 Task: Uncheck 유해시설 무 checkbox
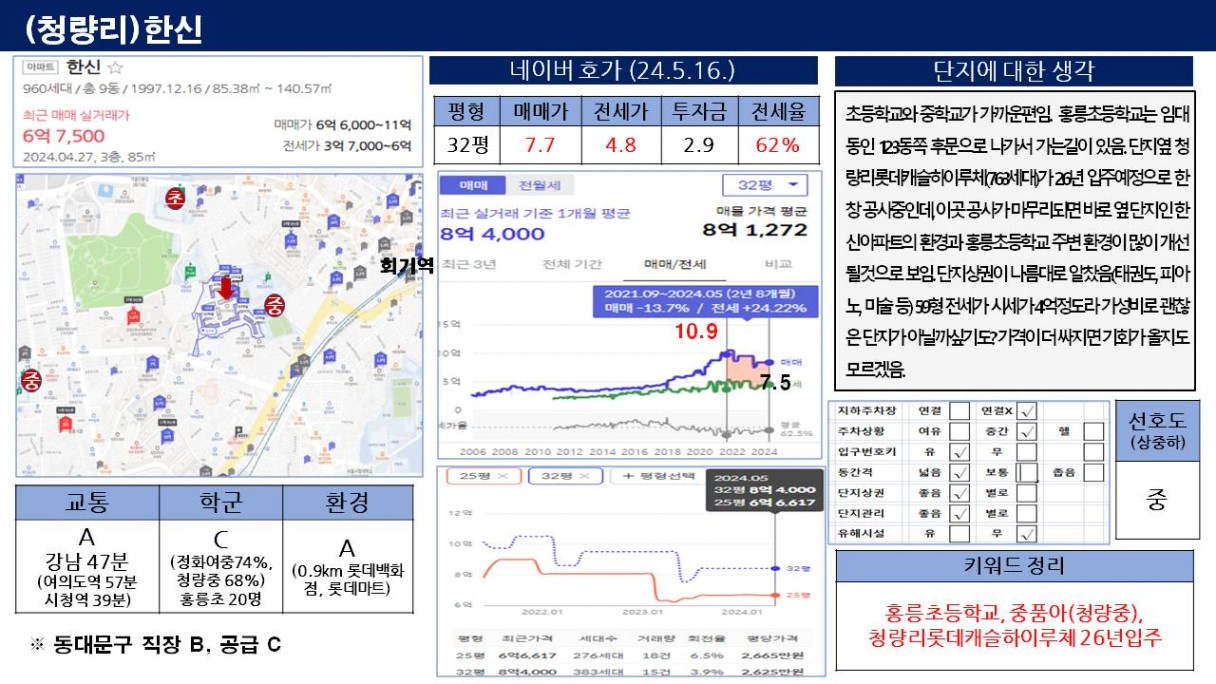(x=1029, y=533)
